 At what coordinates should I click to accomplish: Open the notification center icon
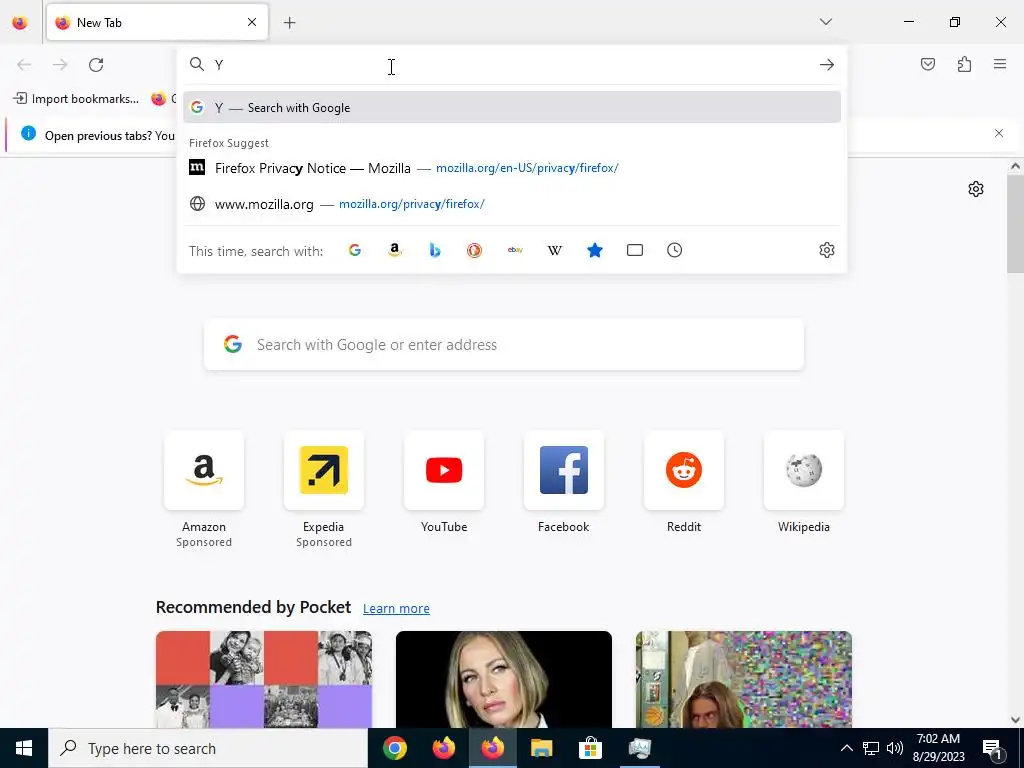pyautogui.click(x=993, y=748)
